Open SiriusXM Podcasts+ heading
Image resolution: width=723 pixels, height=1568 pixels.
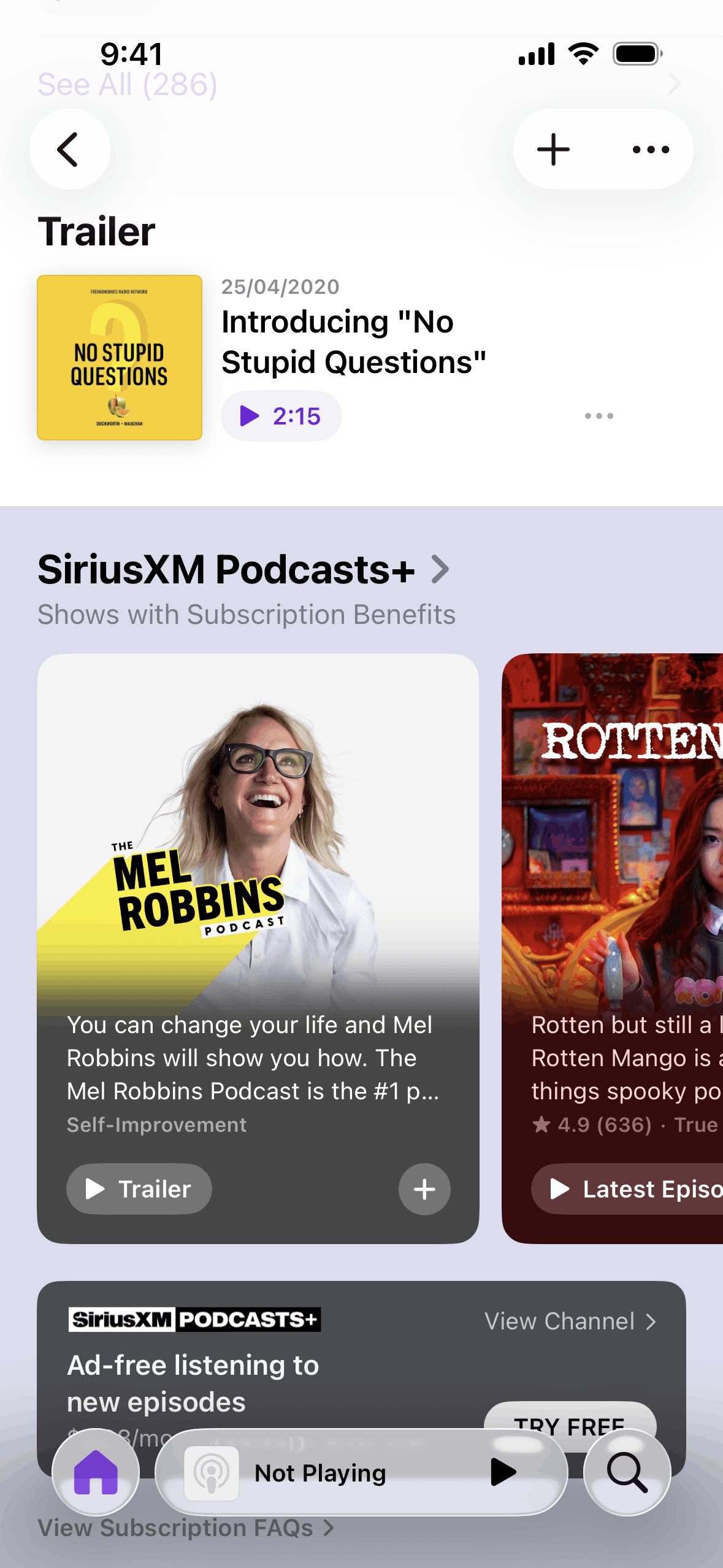click(x=226, y=569)
